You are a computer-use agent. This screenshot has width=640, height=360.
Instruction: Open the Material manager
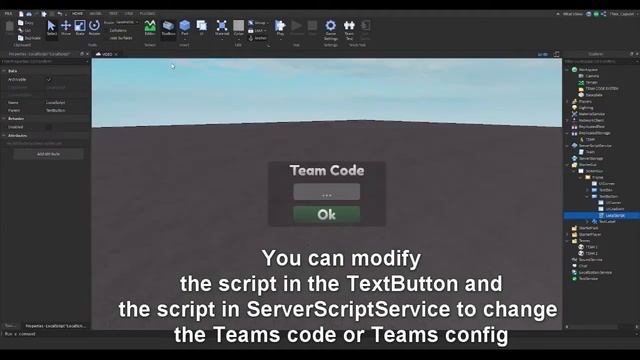coord(222,28)
